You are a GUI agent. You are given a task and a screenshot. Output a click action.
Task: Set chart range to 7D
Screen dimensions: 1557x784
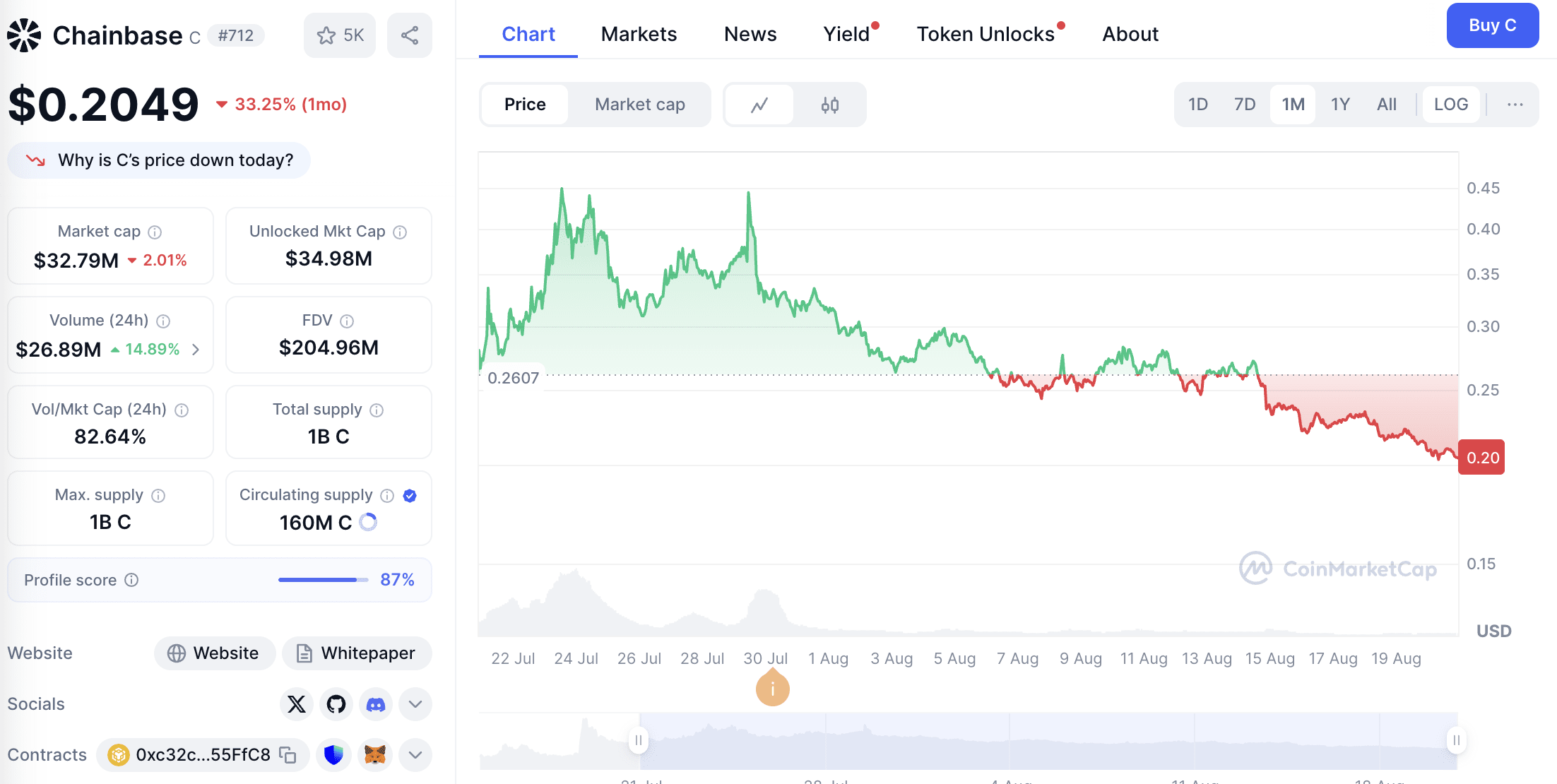[x=1245, y=105]
